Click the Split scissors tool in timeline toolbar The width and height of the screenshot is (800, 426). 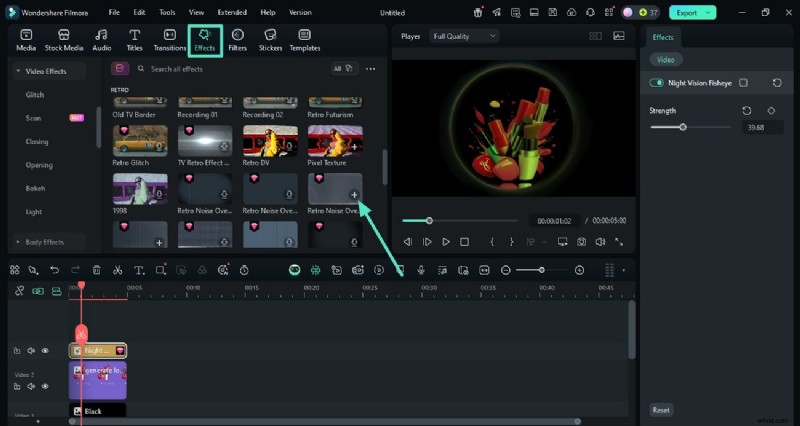[x=117, y=270]
